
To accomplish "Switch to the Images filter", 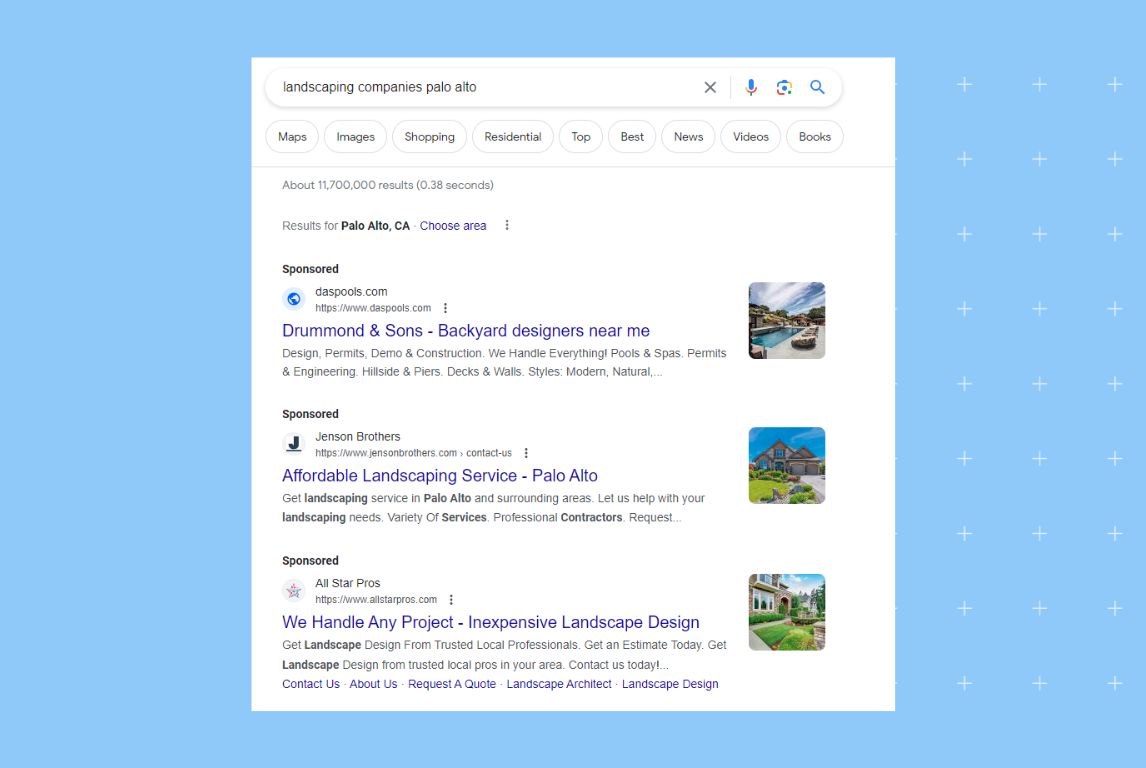I will point(355,137).
